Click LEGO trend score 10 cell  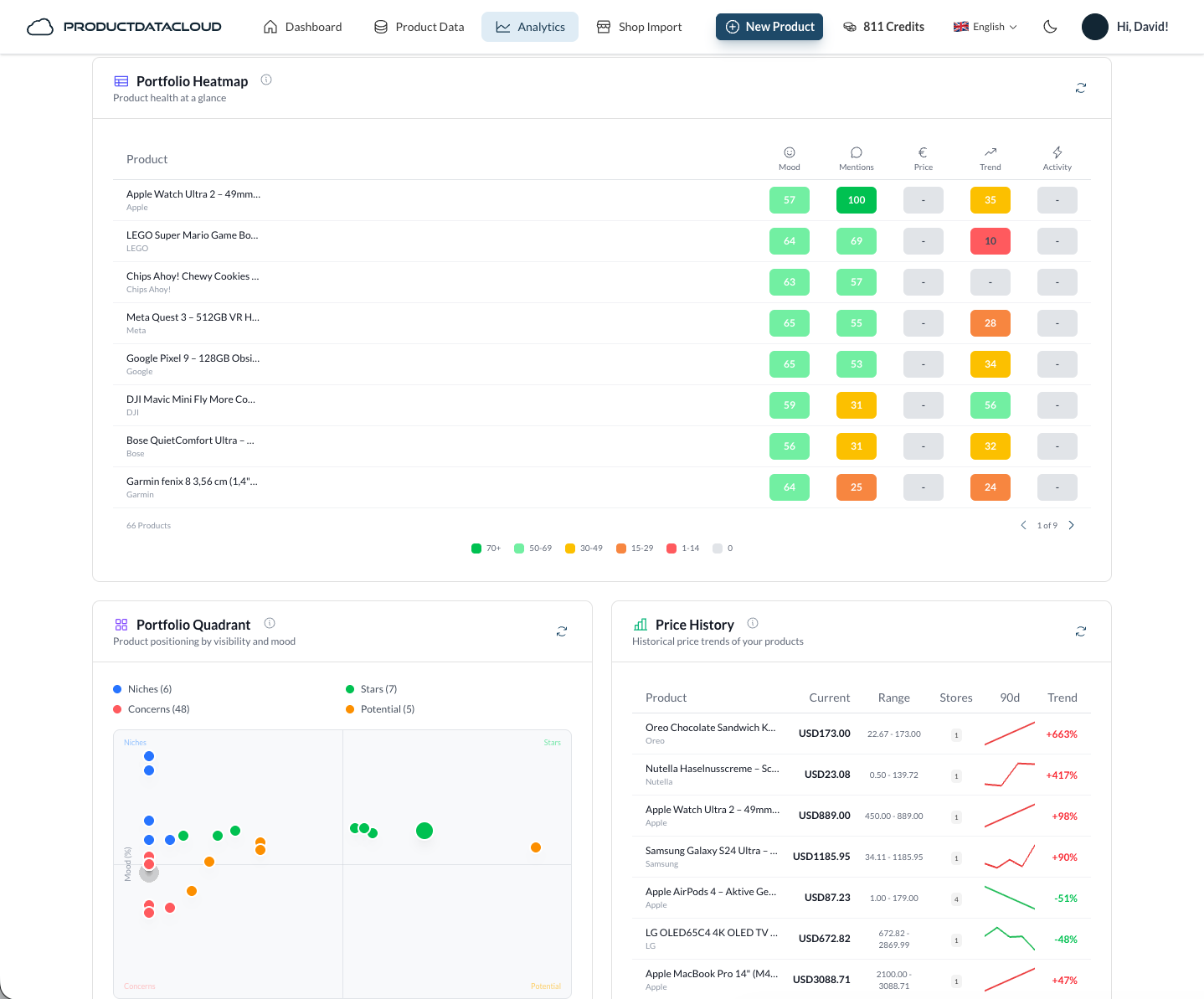coord(990,241)
